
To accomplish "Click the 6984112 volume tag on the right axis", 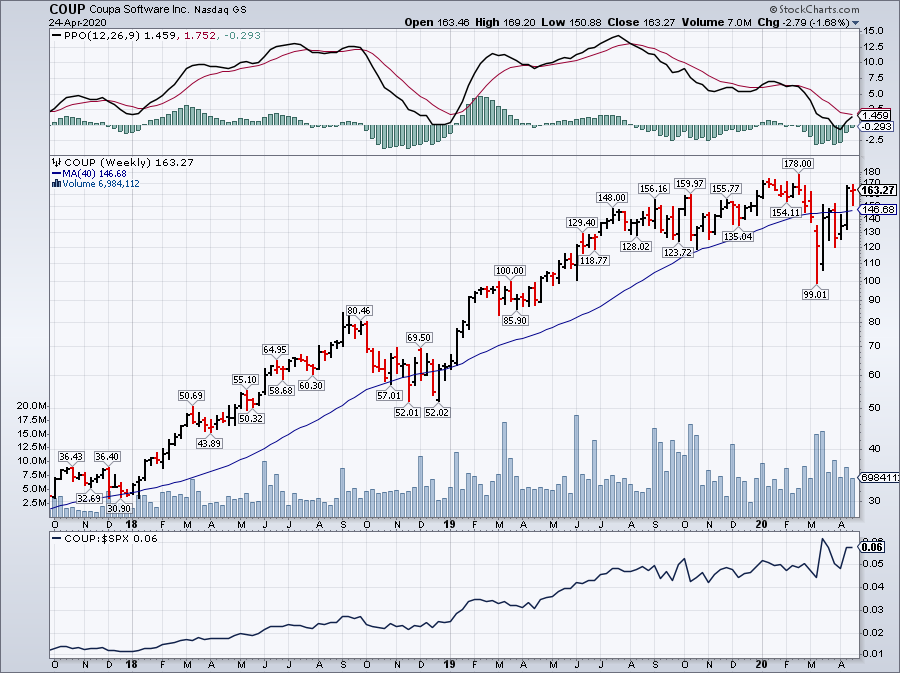I will (879, 477).
